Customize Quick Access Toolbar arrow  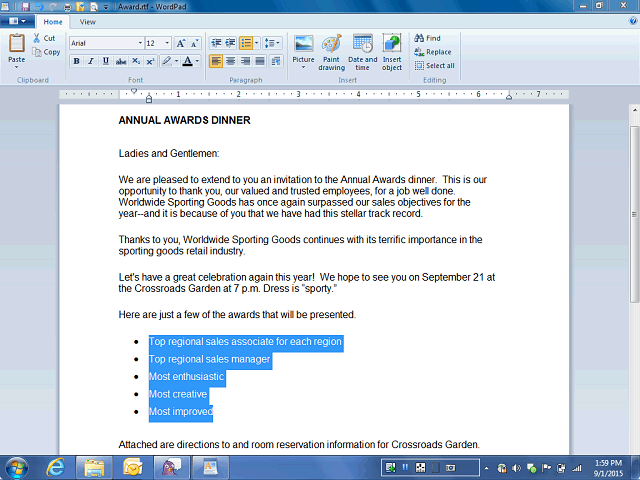click(x=106, y=7)
